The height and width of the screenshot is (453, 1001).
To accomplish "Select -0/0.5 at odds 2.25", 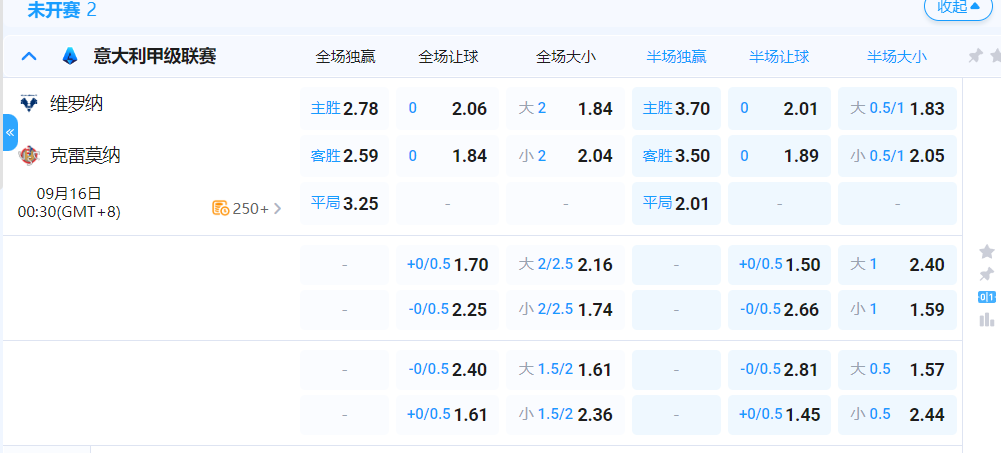I will pos(448,309).
